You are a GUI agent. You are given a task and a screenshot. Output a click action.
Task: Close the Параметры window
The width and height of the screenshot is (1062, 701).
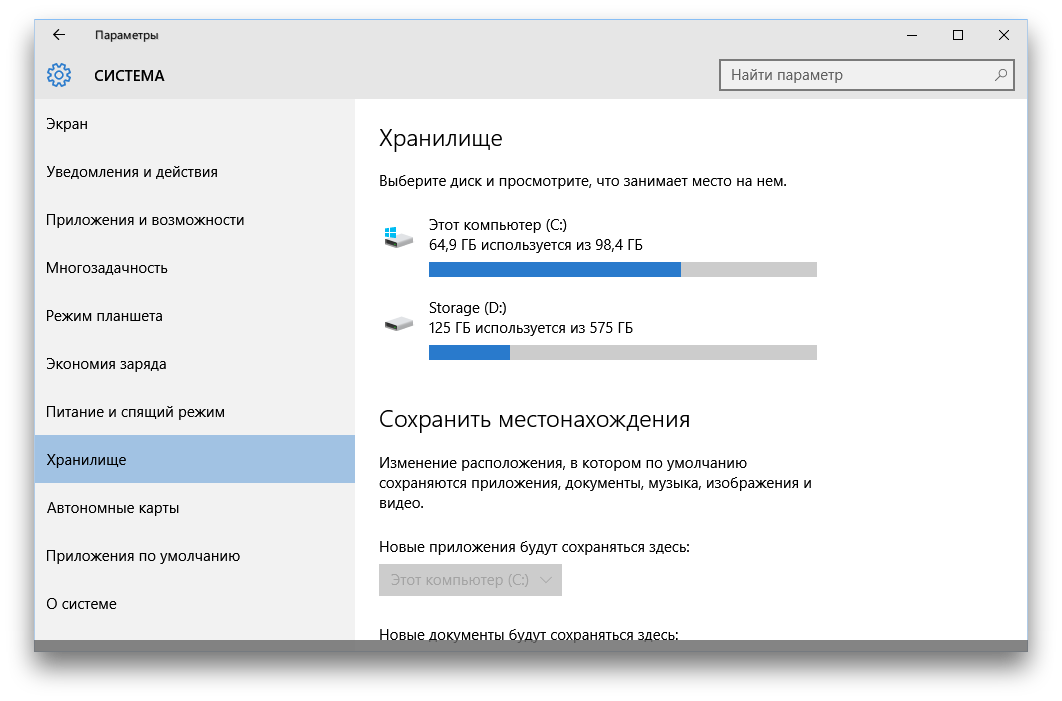[x=1004, y=35]
